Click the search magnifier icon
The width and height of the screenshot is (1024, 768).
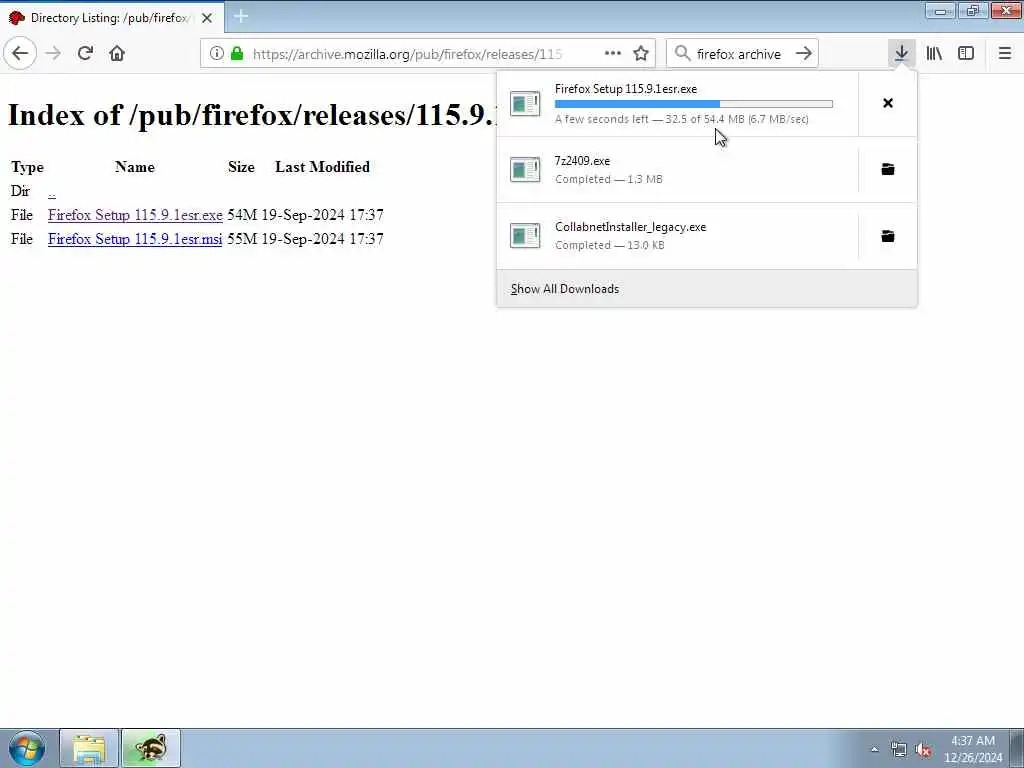coord(682,54)
